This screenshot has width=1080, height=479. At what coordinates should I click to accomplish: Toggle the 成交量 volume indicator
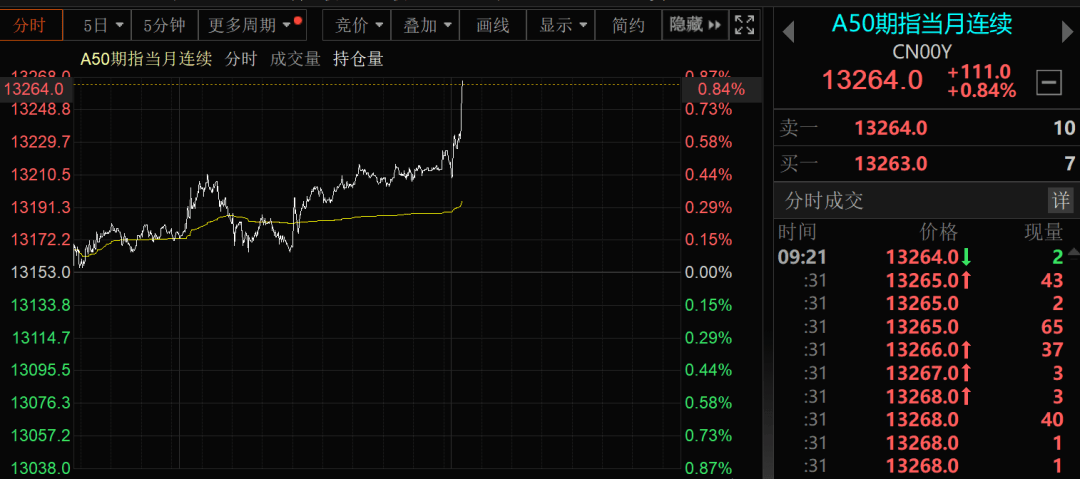(x=295, y=59)
